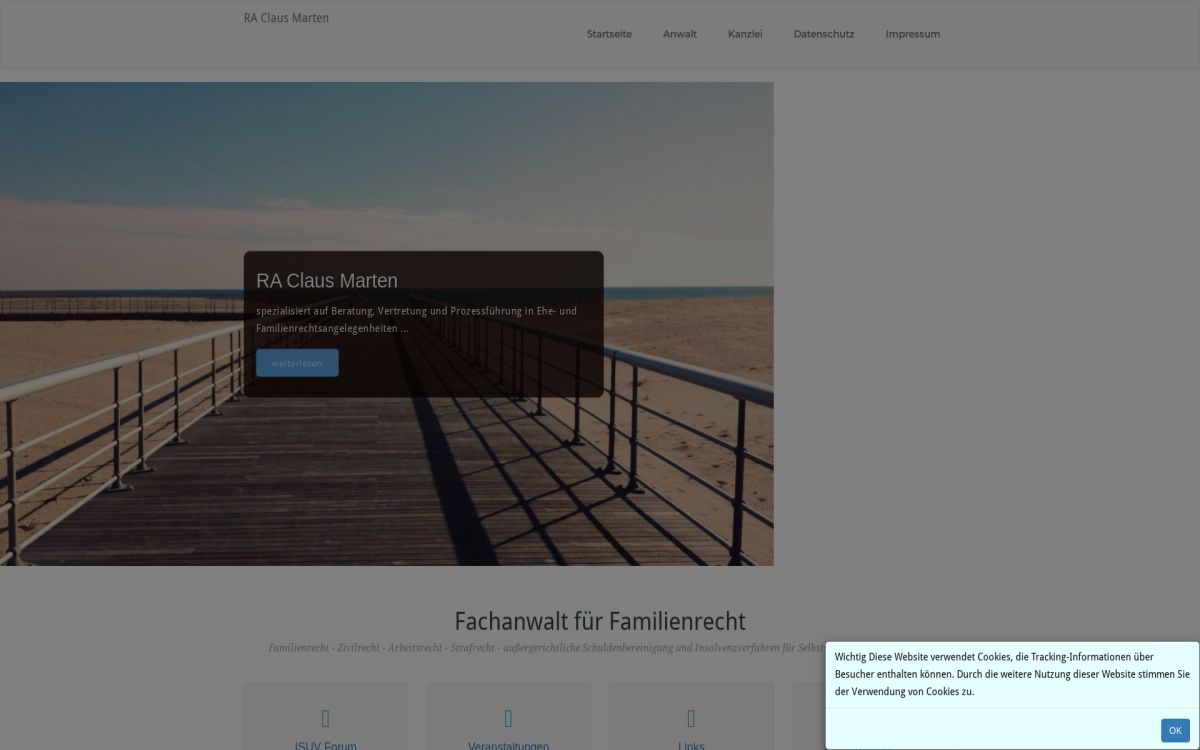Click the ISUV Forum icon

coord(325,717)
